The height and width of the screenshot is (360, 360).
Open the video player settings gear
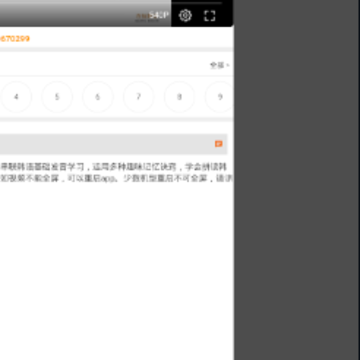point(185,15)
